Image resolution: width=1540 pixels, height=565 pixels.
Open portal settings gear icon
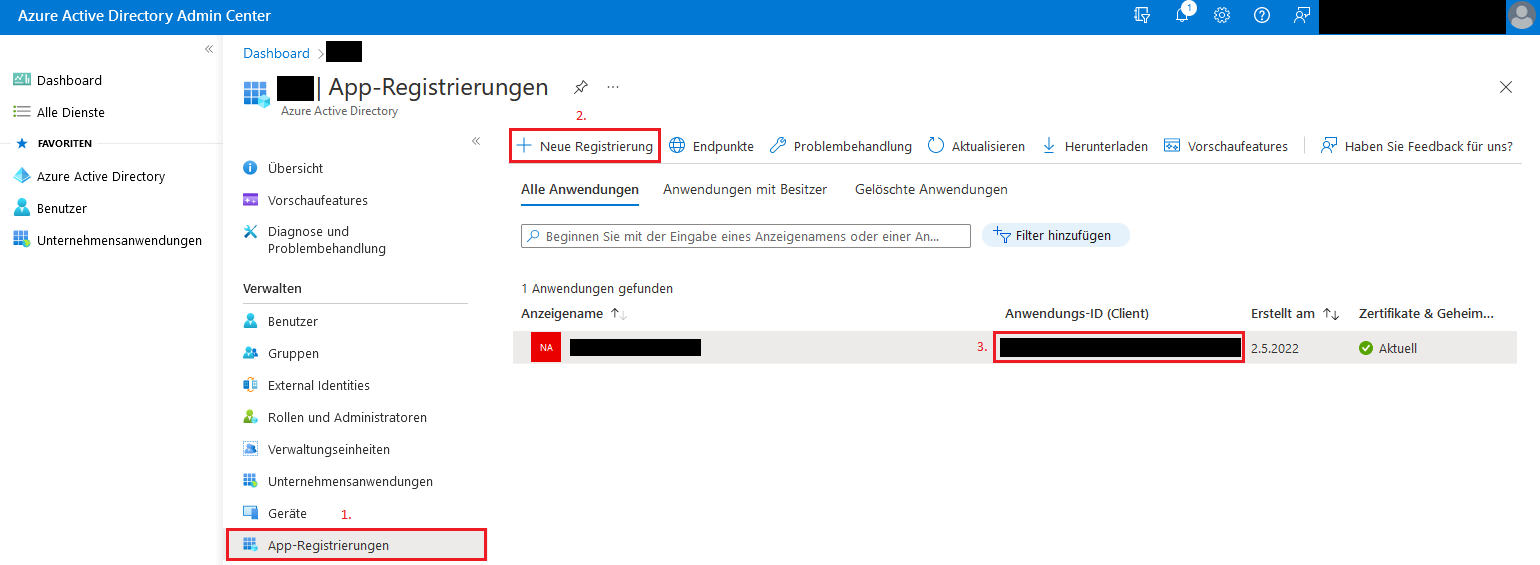(x=1222, y=16)
